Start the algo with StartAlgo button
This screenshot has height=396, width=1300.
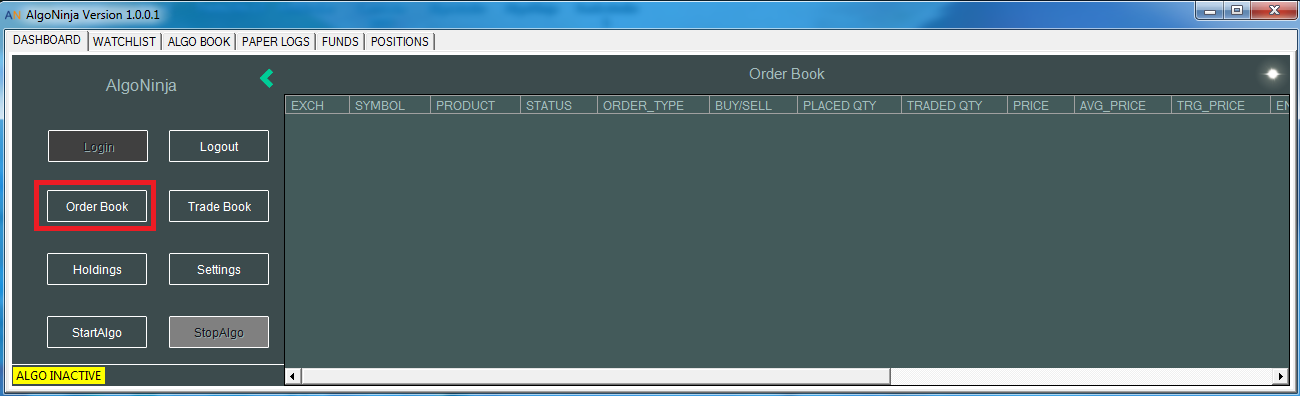pos(97,332)
